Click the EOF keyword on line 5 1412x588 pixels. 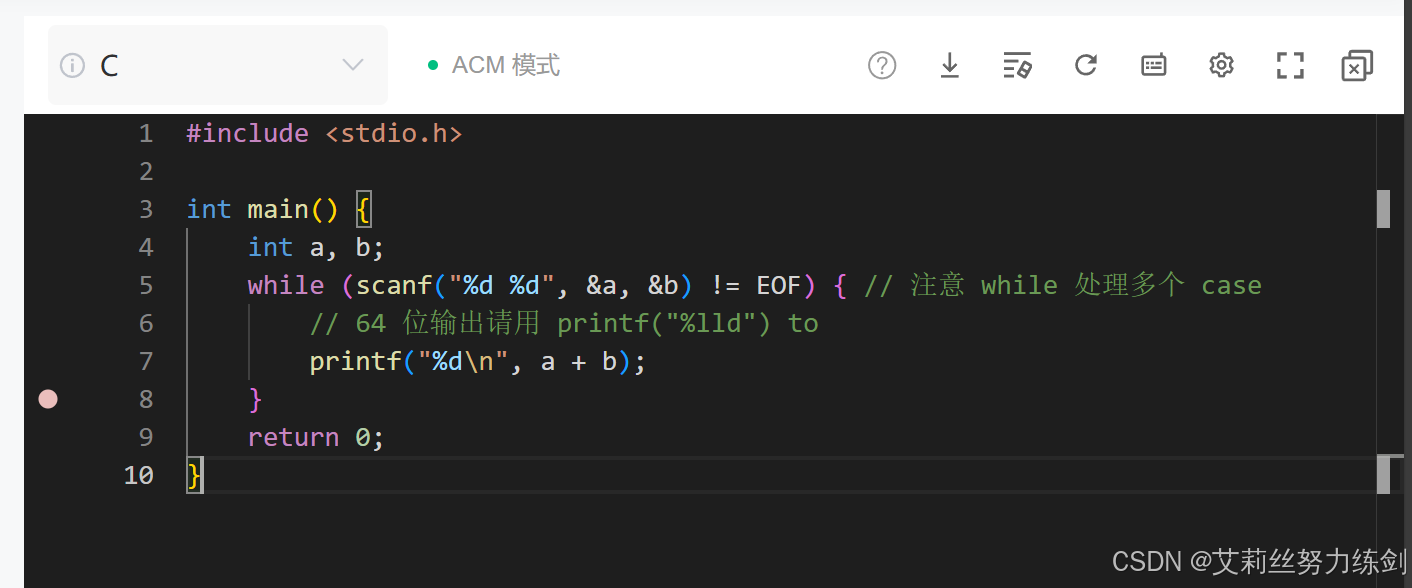[779, 285]
